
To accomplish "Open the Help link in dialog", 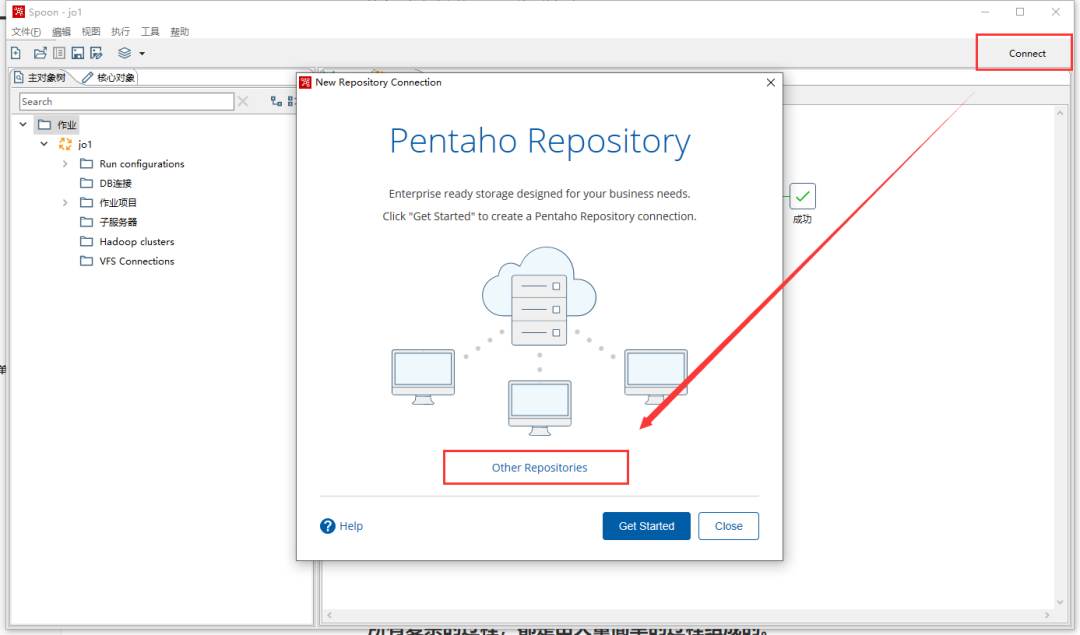I will pyautogui.click(x=351, y=526).
